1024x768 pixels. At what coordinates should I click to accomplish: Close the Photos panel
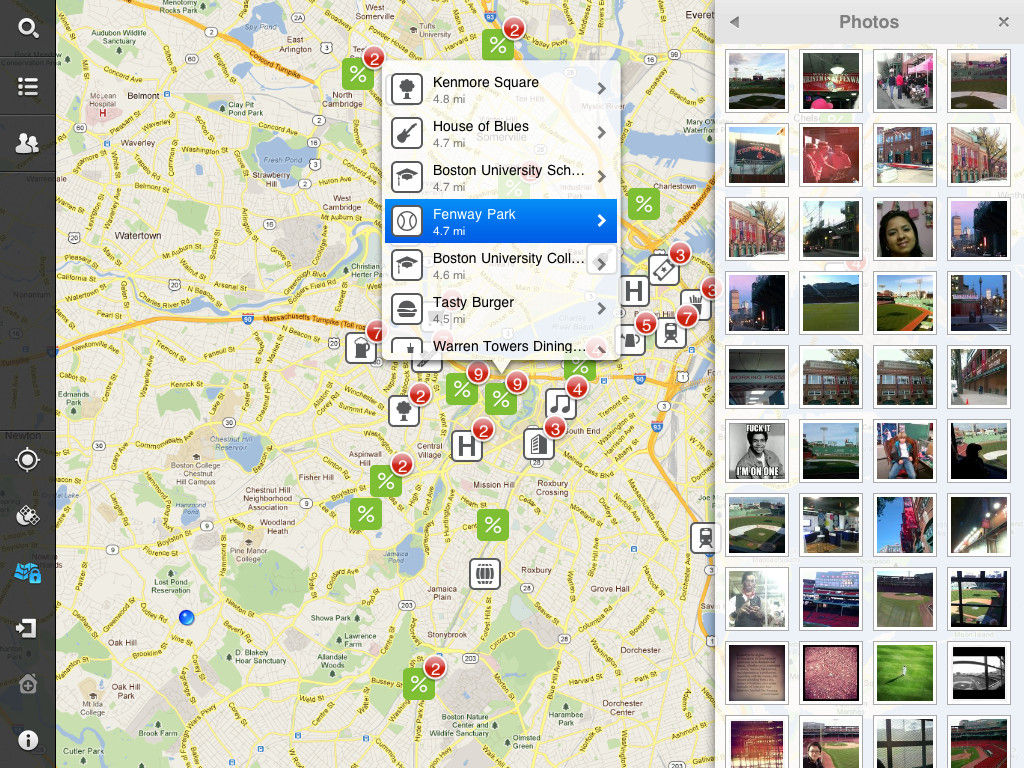(x=1004, y=22)
